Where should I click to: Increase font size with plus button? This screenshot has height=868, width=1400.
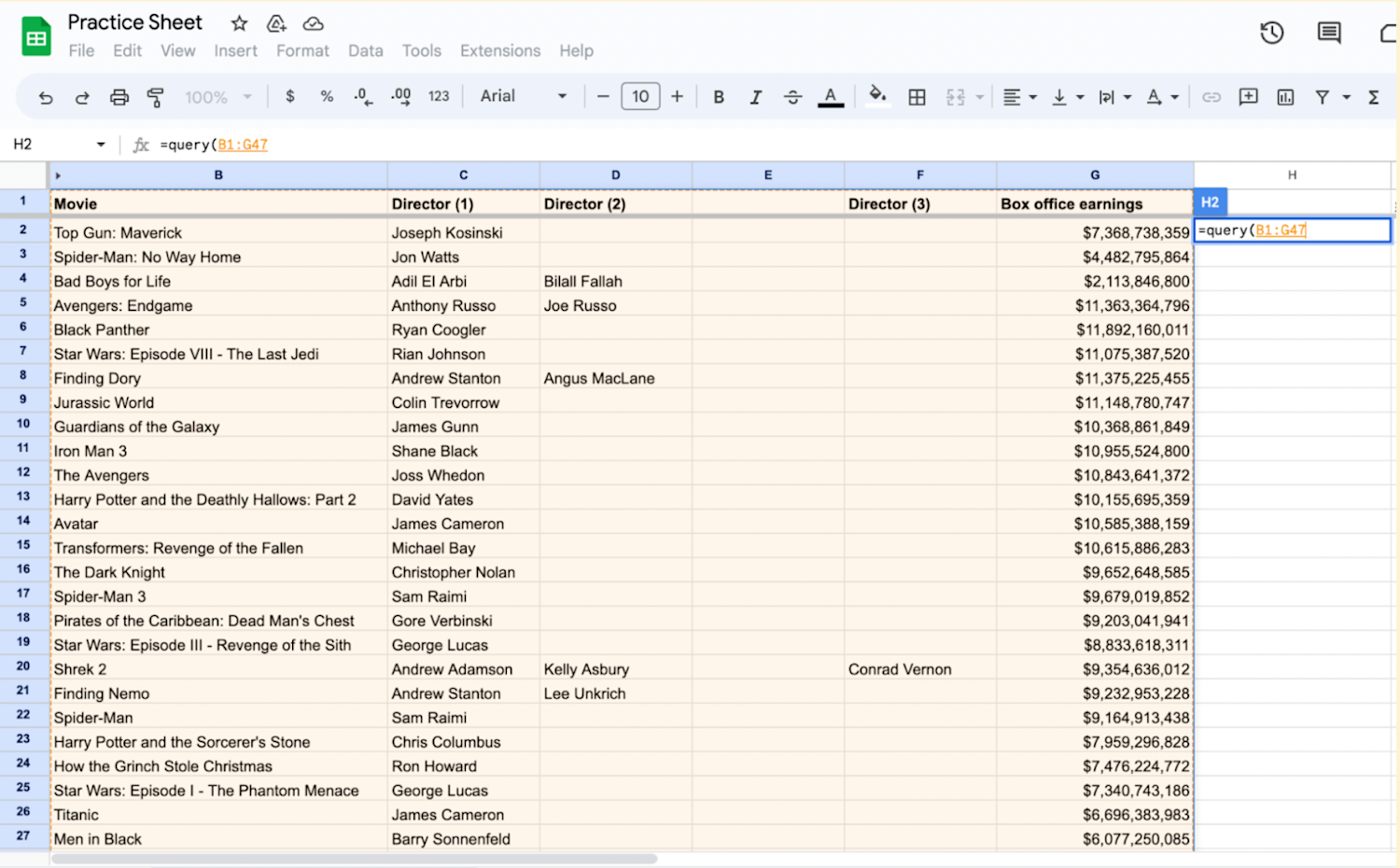tap(678, 96)
